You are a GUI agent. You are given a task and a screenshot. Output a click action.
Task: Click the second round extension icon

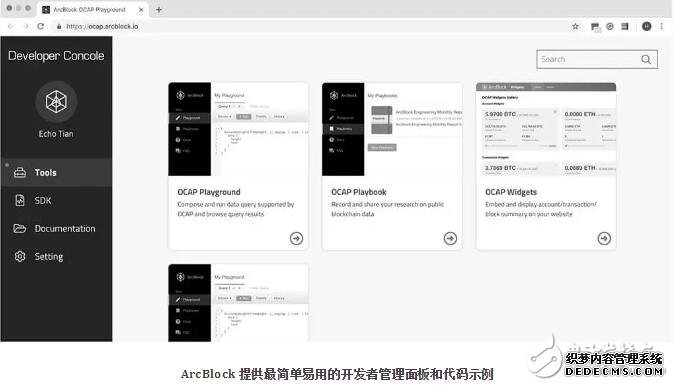click(x=610, y=26)
